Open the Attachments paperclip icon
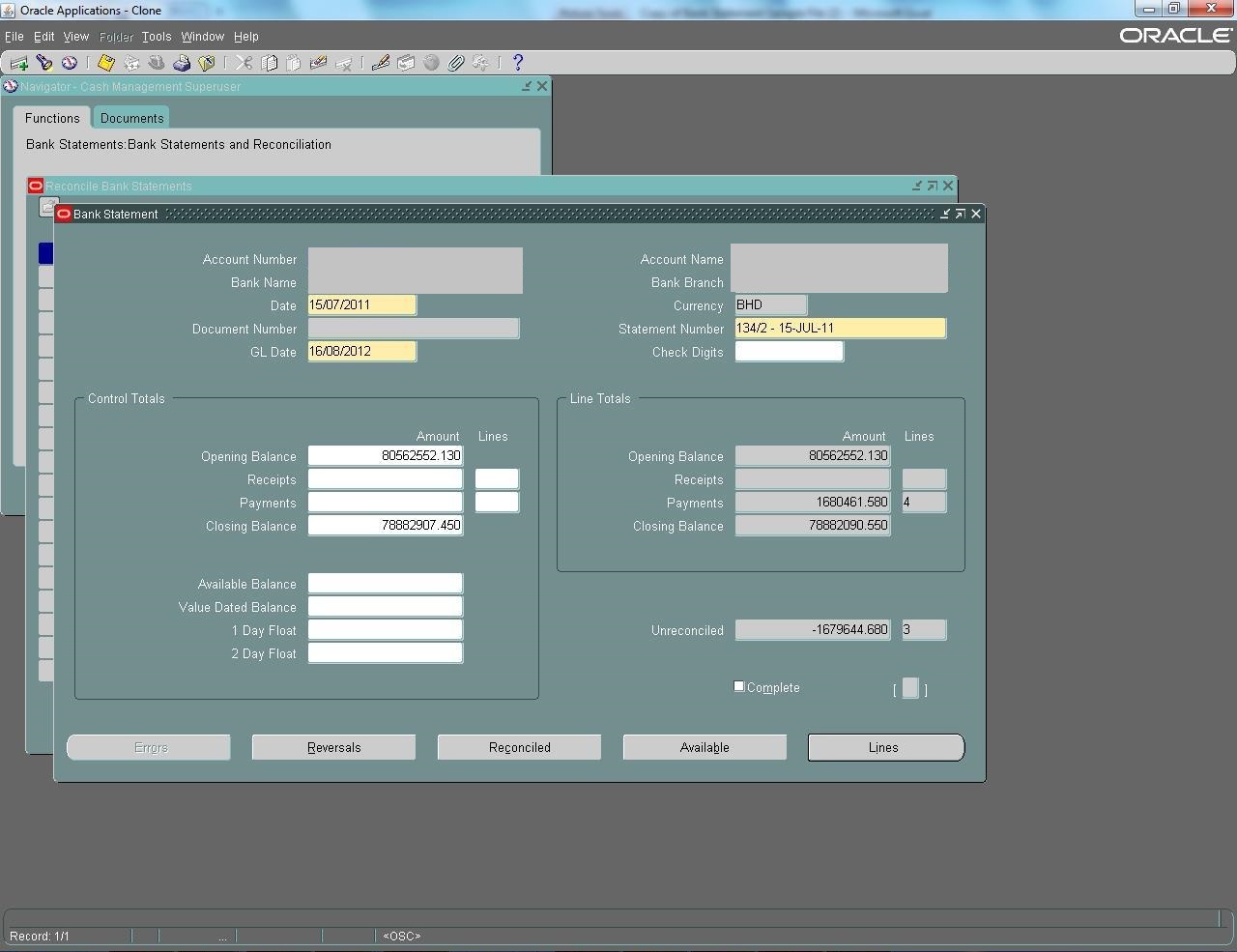The width and height of the screenshot is (1237, 952). [456, 64]
